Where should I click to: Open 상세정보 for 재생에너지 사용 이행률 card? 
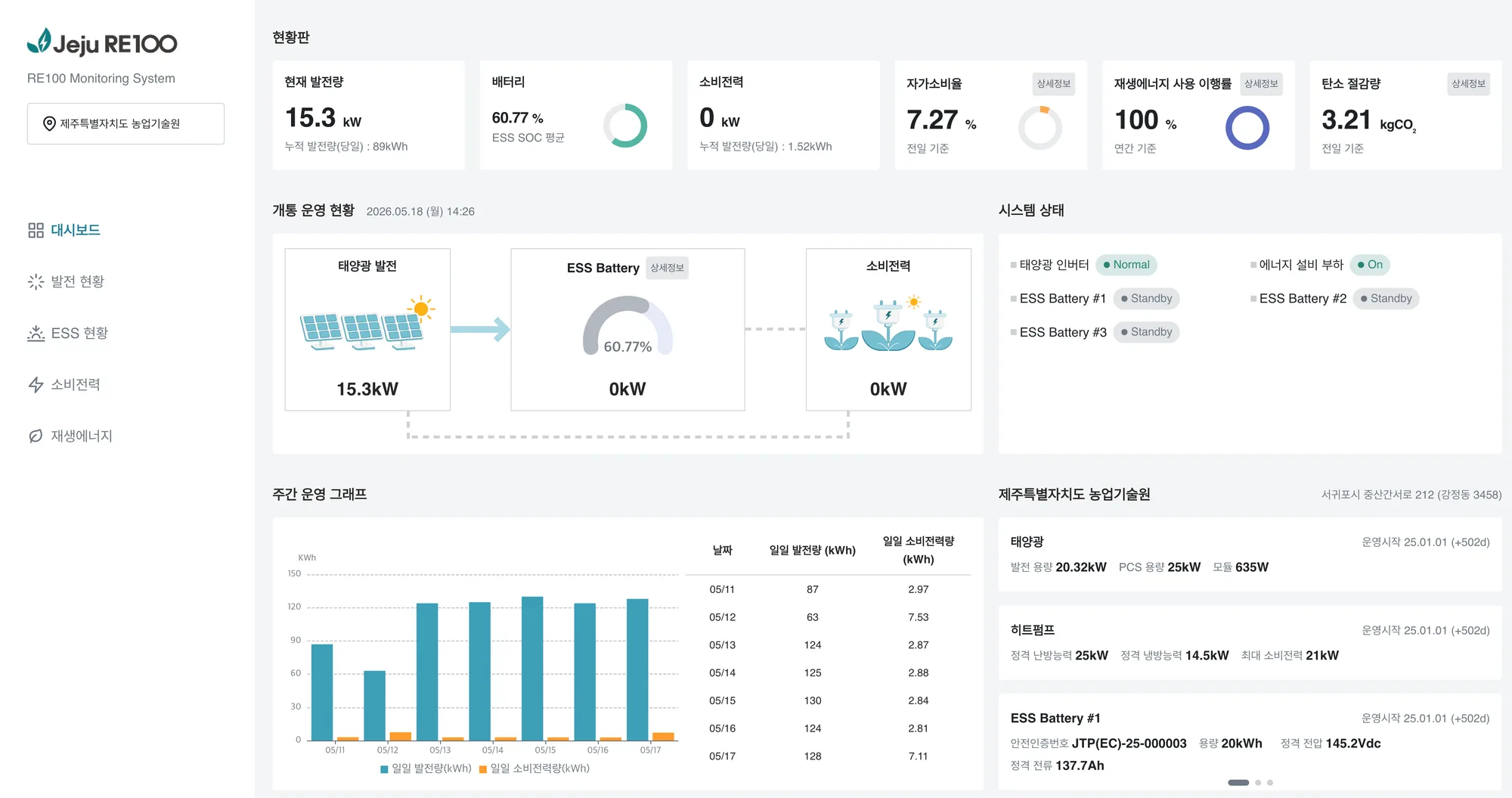point(1261,84)
